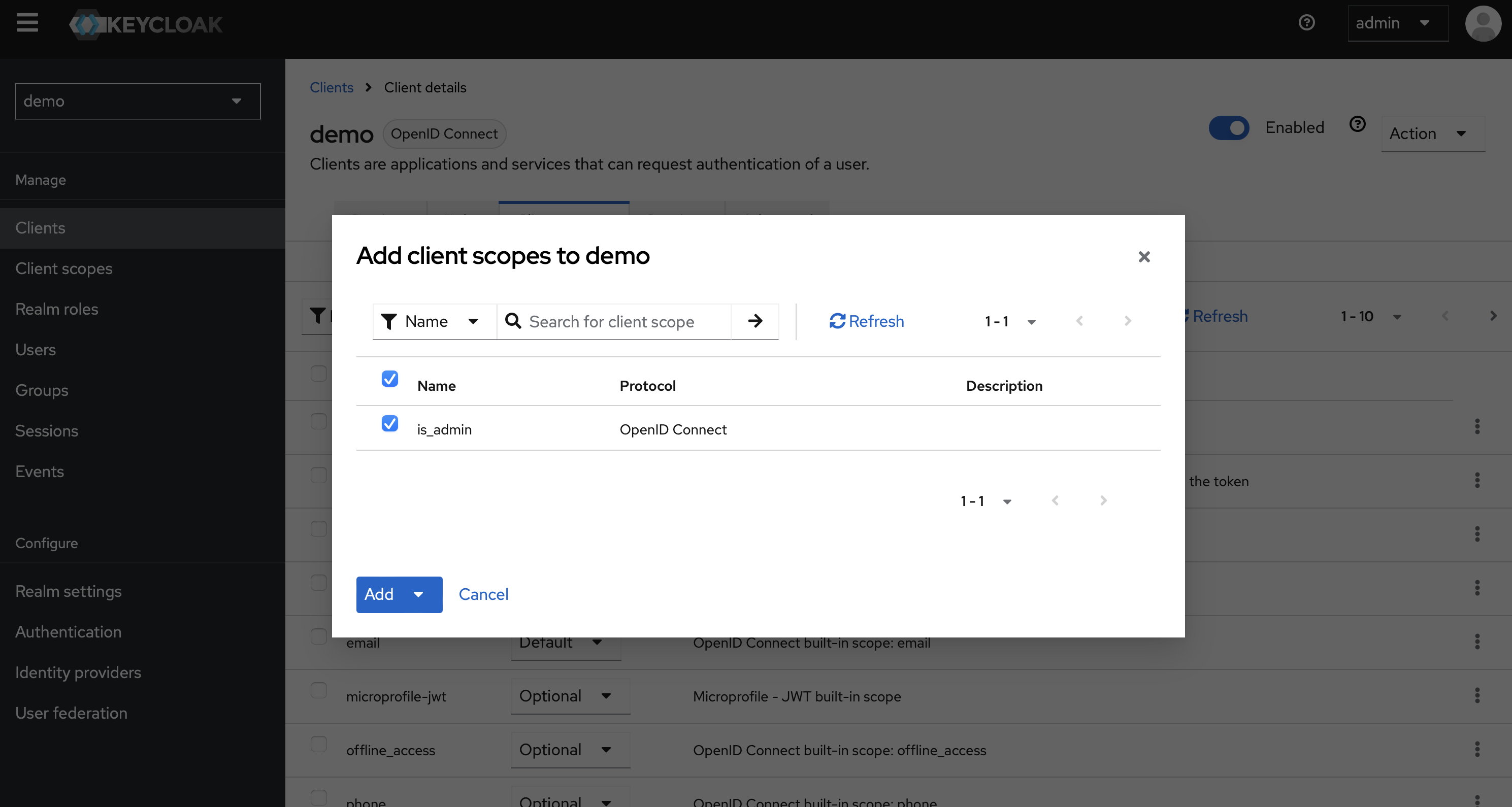This screenshot has width=1512, height=807.
Task: Open the hamburger navigation menu
Action: 27,23
